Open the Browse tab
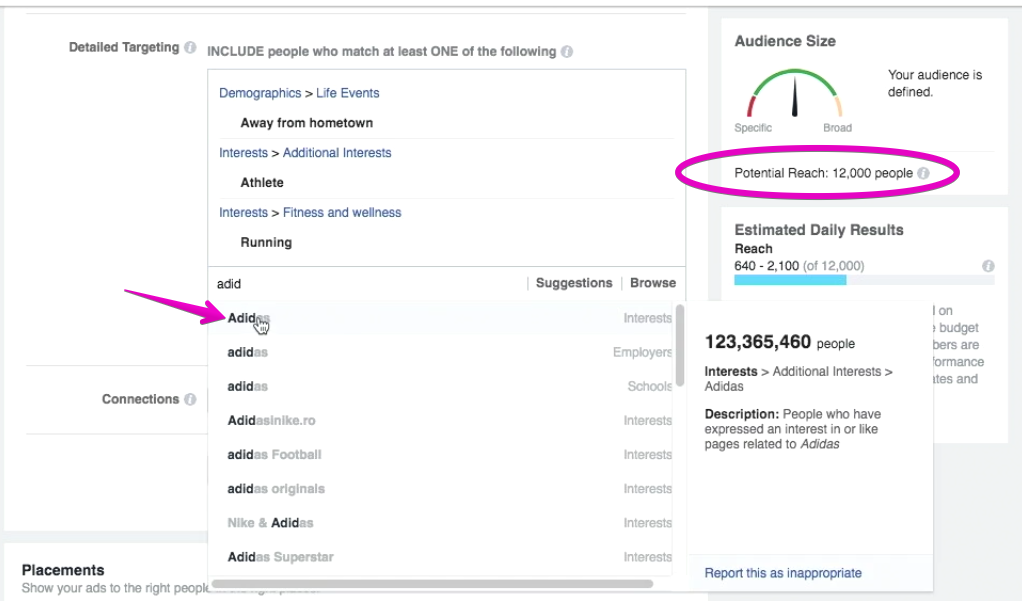The image size is (1022, 601). [652, 283]
